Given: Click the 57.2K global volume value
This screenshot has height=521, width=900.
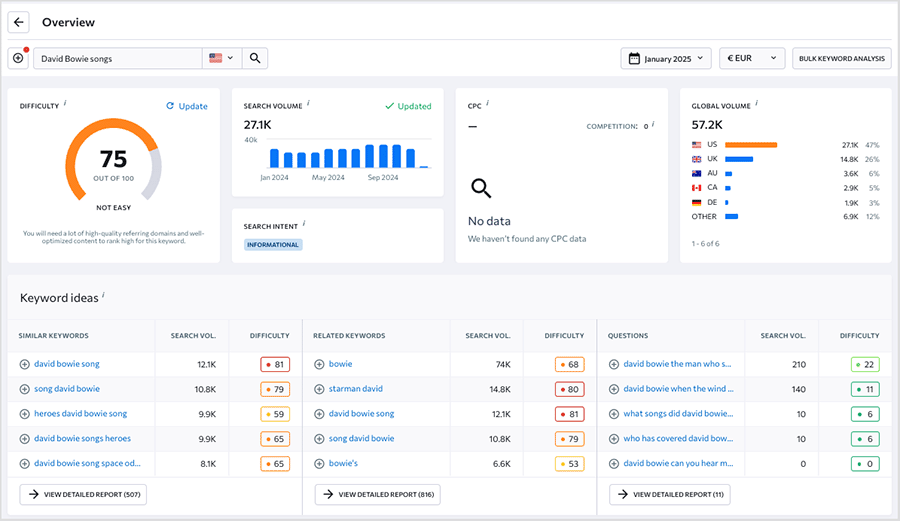Looking at the screenshot, I should (x=707, y=125).
